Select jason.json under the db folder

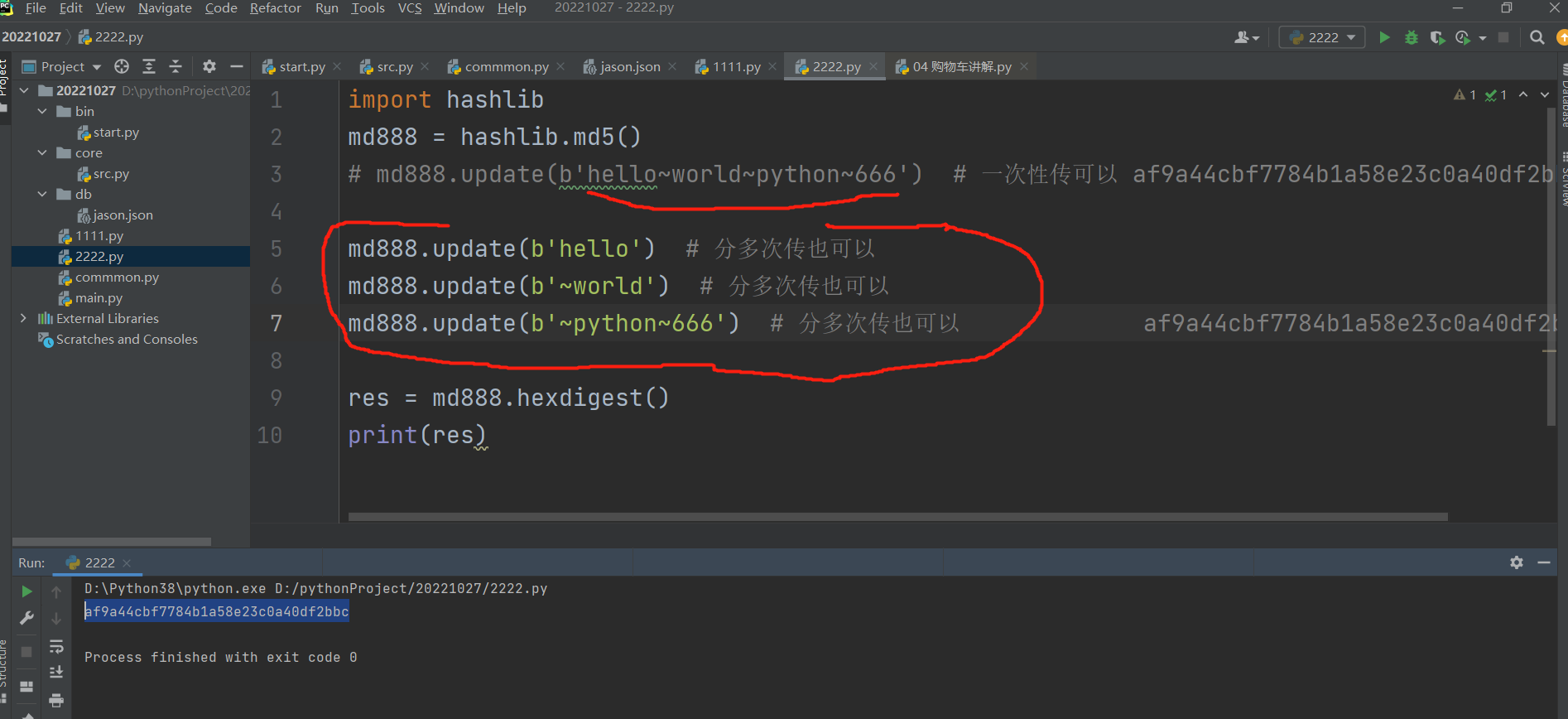[x=123, y=215]
